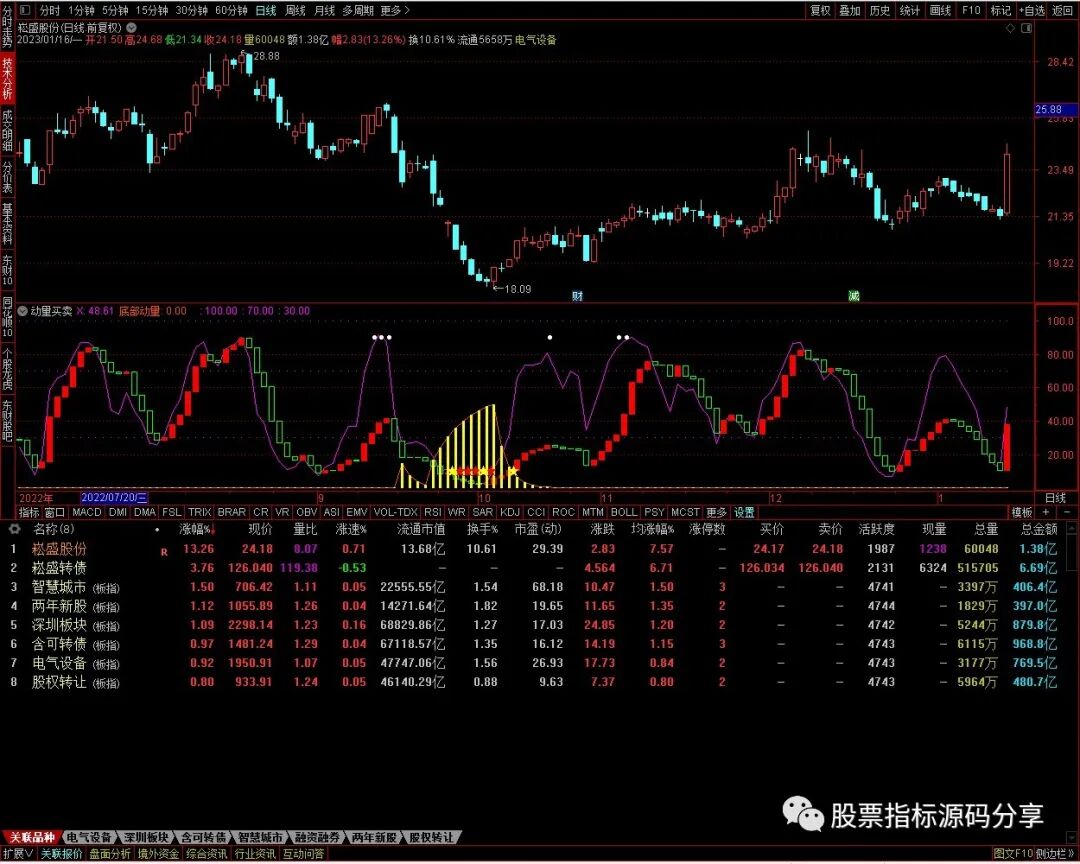Switch to 融资融券 bottom tab
The height and width of the screenshot is (864, 1080).
(318, 838)
